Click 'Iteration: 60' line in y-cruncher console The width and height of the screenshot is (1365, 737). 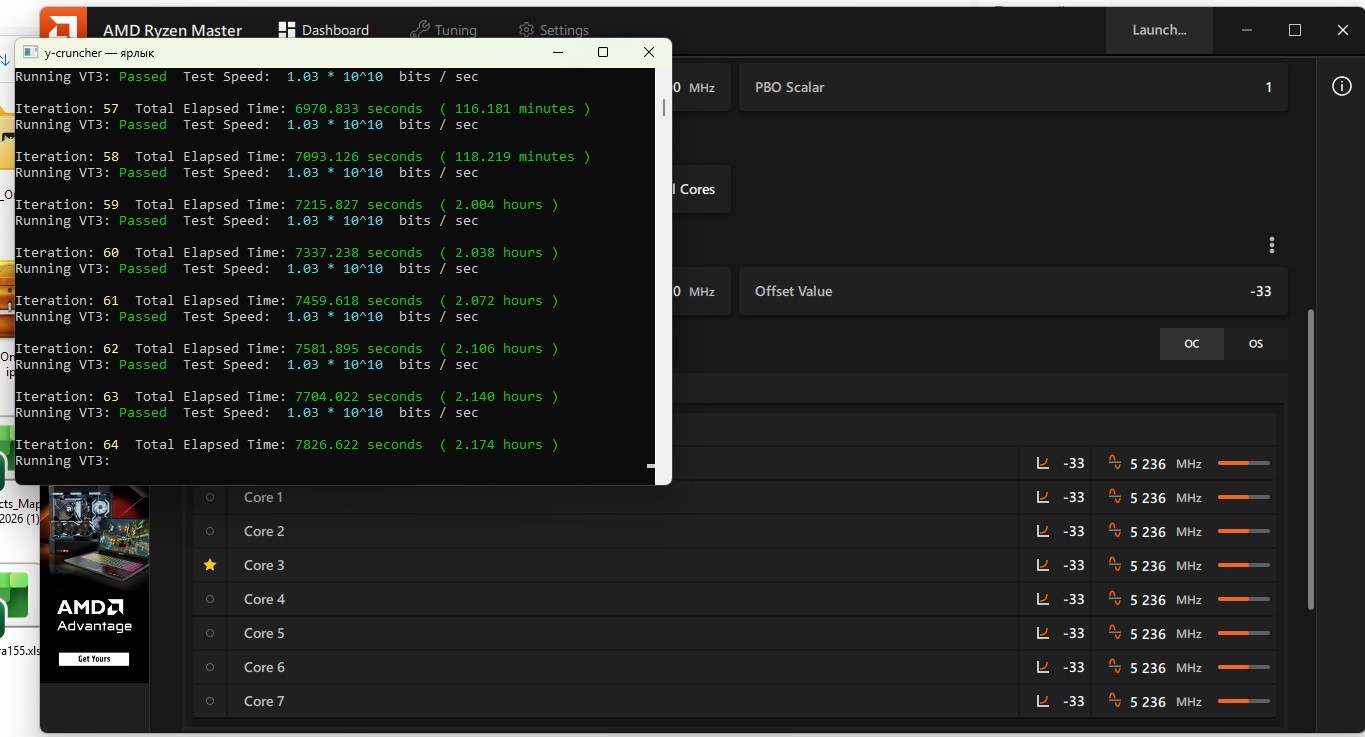coord(287,253)
